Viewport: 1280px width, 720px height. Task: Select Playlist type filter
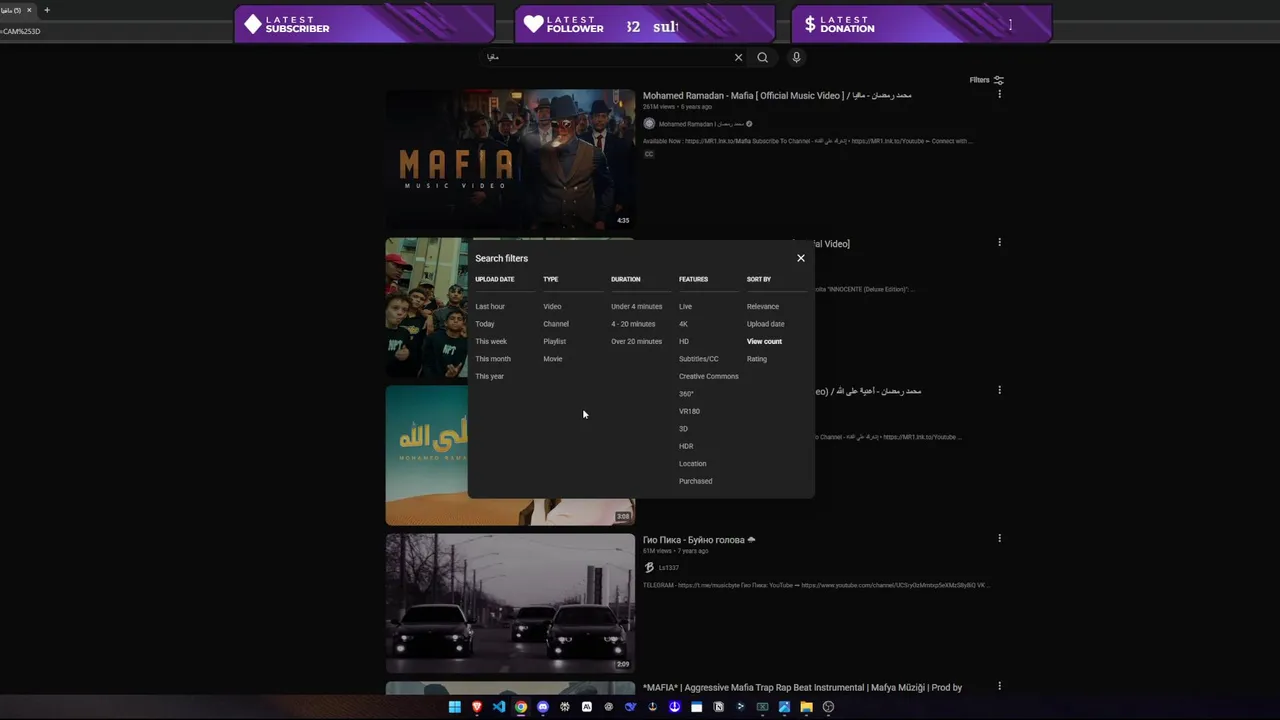click(554, 341)
